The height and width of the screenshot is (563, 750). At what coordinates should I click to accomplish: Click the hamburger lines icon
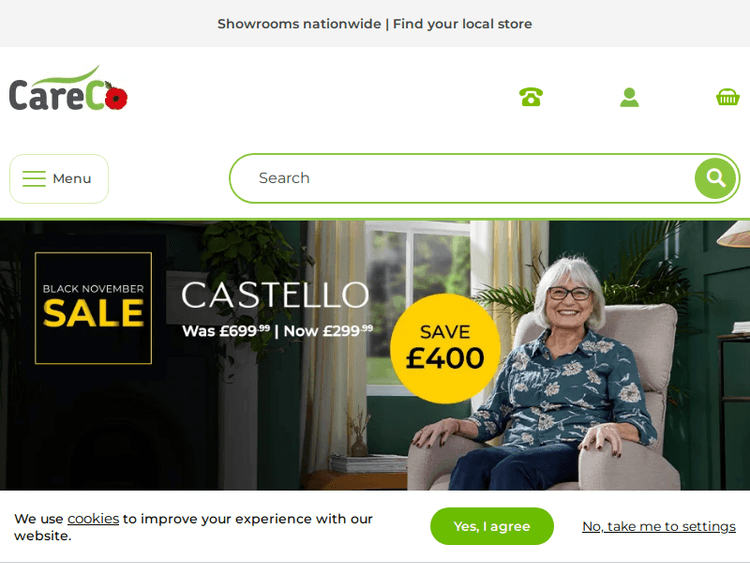pyautogui.click(x=34, y=178)
